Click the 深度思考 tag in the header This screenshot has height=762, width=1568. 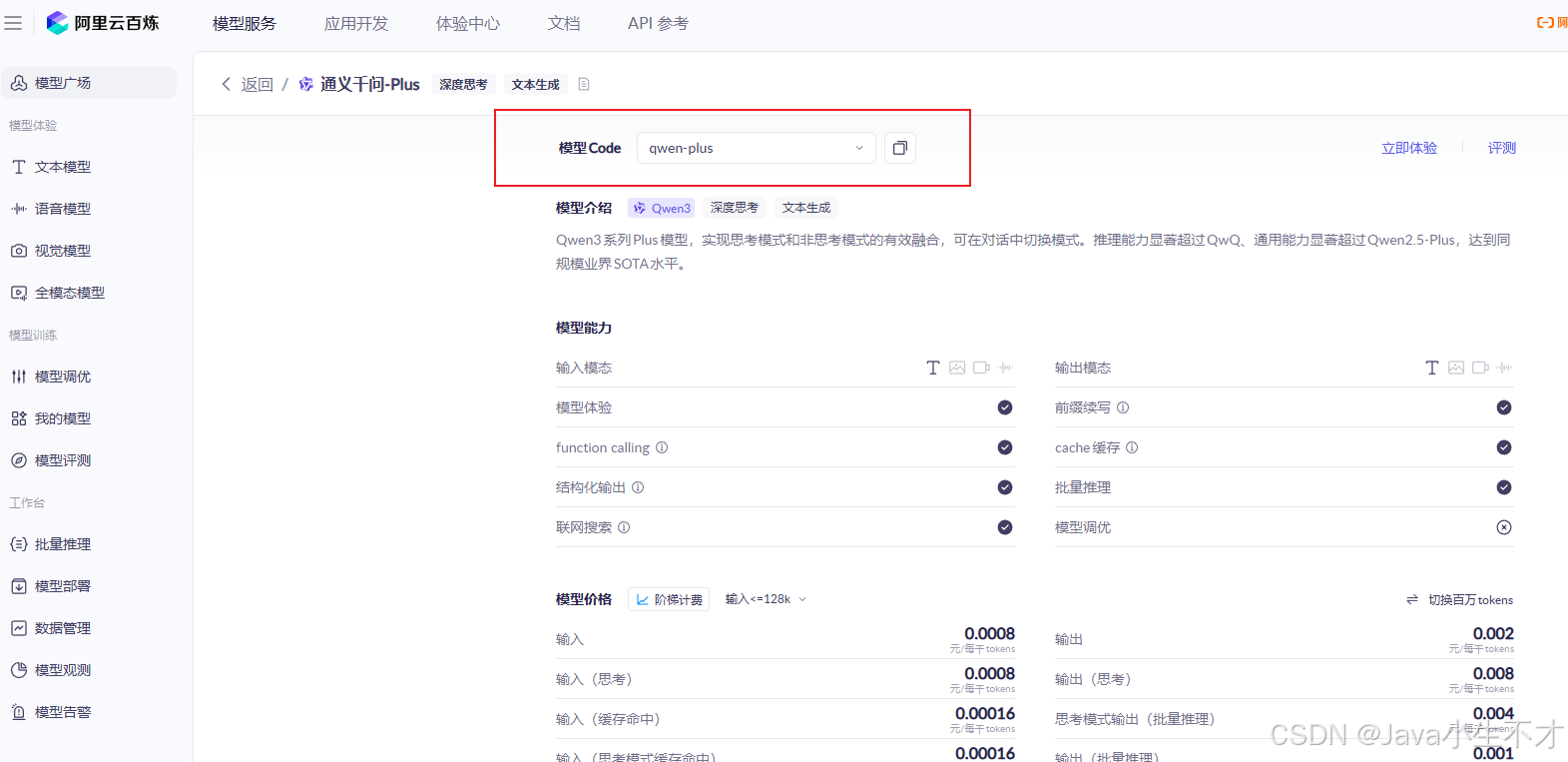click(x=463, y=84)
